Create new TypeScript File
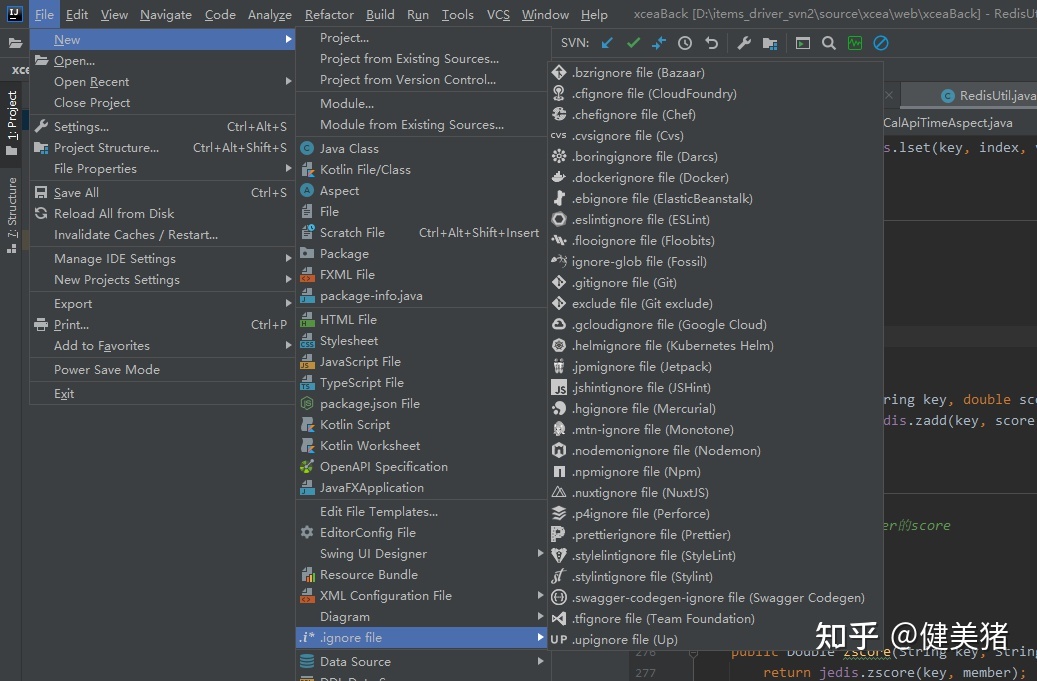1037x681 pixels. click(421, 383)
